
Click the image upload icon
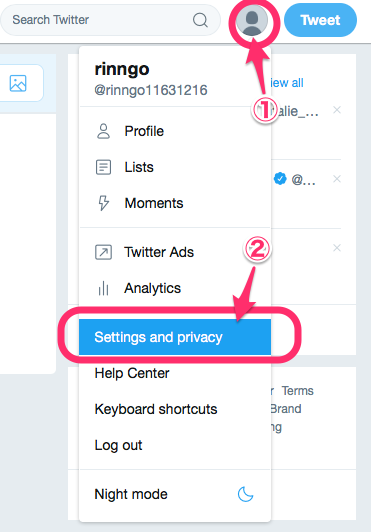(18, 83)
